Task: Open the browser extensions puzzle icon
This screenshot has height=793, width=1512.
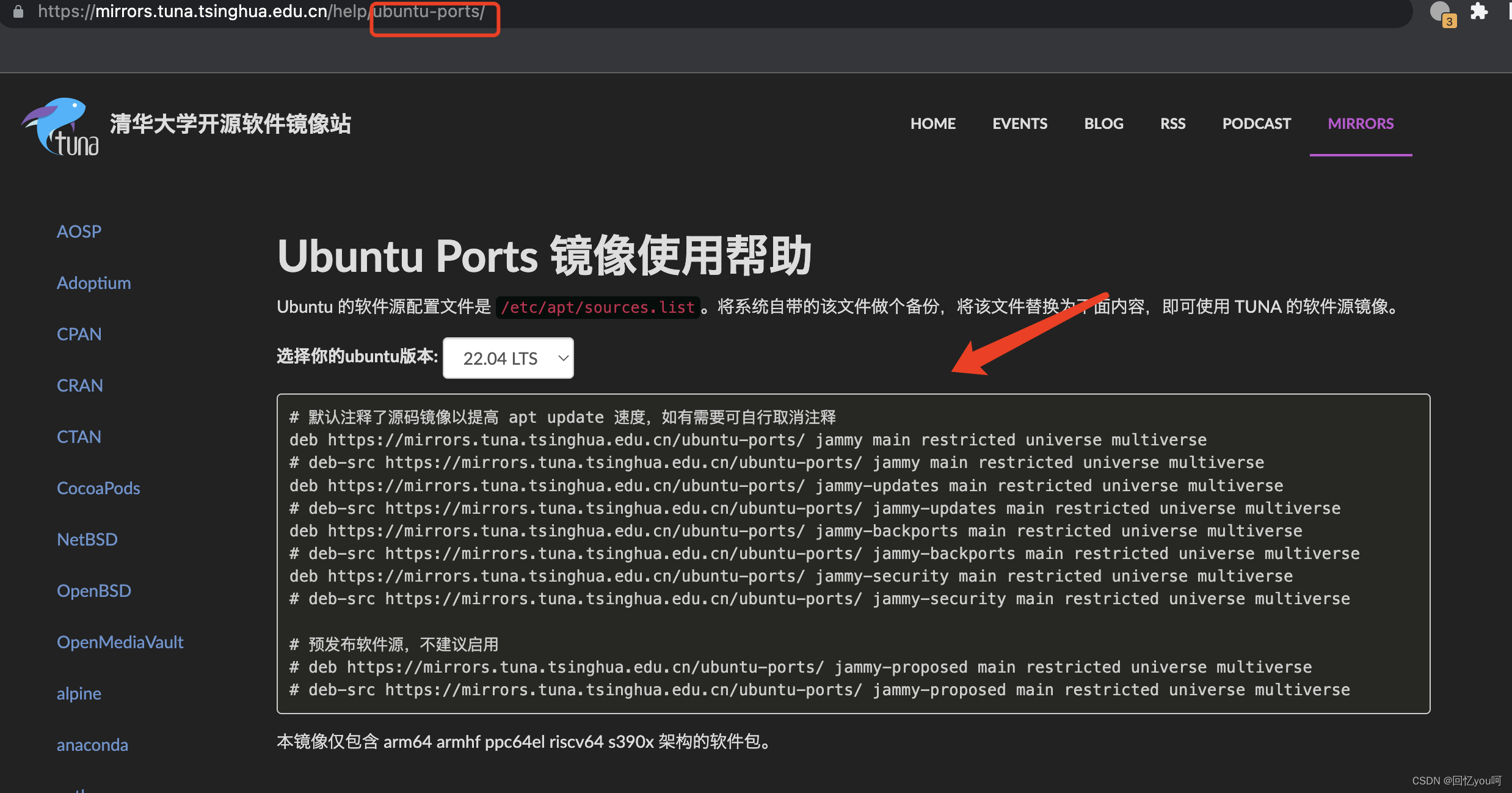Action: point(1478,12)
